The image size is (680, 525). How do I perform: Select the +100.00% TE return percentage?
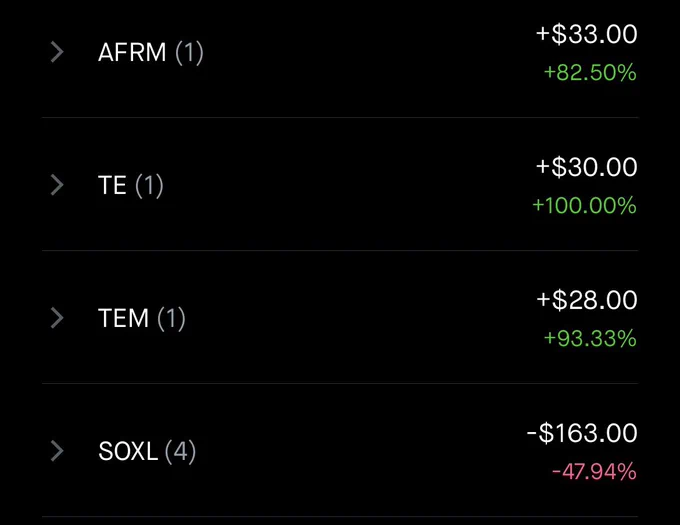(585, 205)
